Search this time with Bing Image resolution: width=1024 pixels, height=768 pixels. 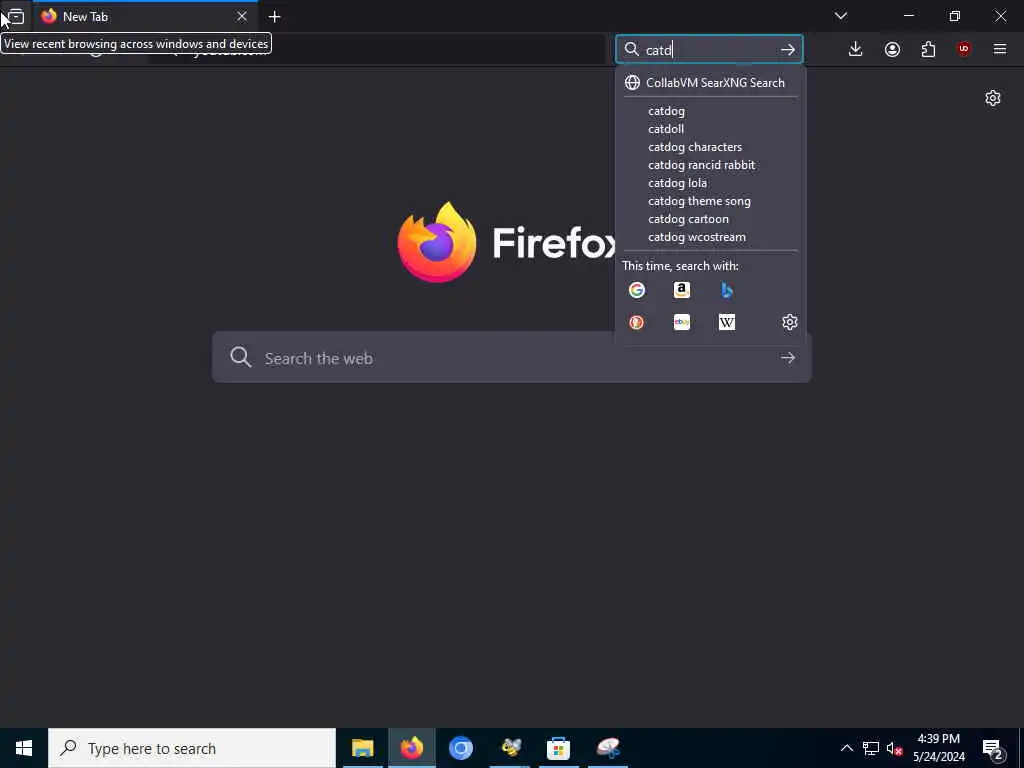(727, 290)
